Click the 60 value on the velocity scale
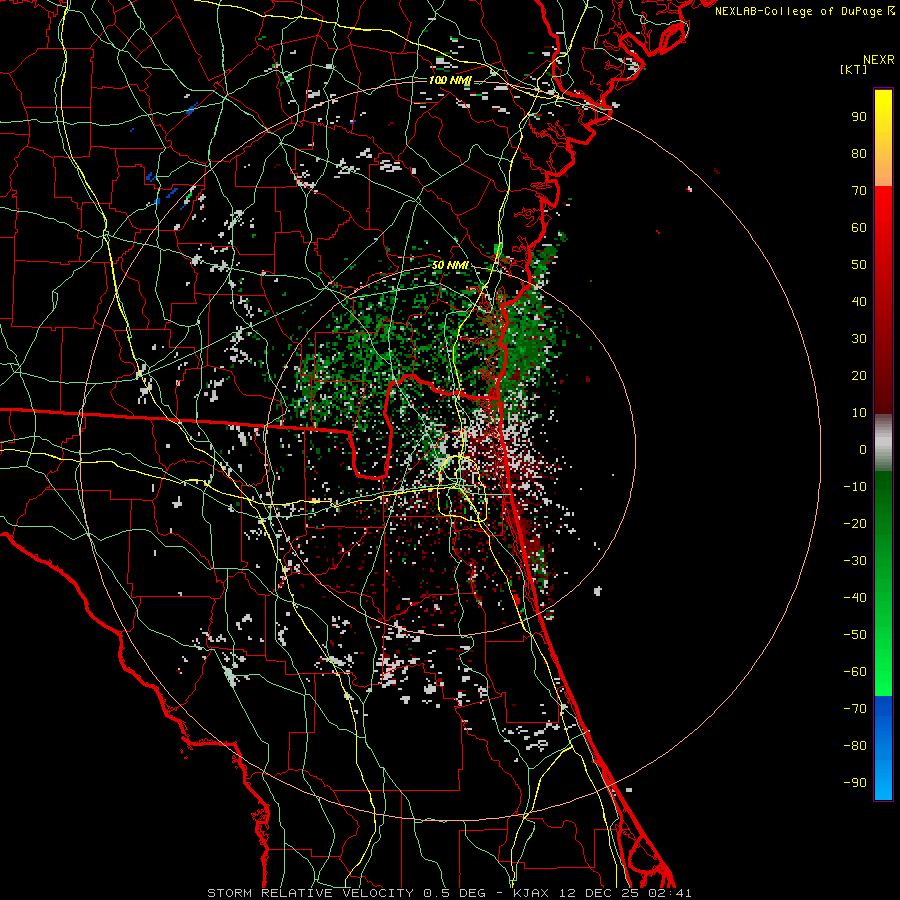This screenshot has width=900, height=900. (859, 228)
